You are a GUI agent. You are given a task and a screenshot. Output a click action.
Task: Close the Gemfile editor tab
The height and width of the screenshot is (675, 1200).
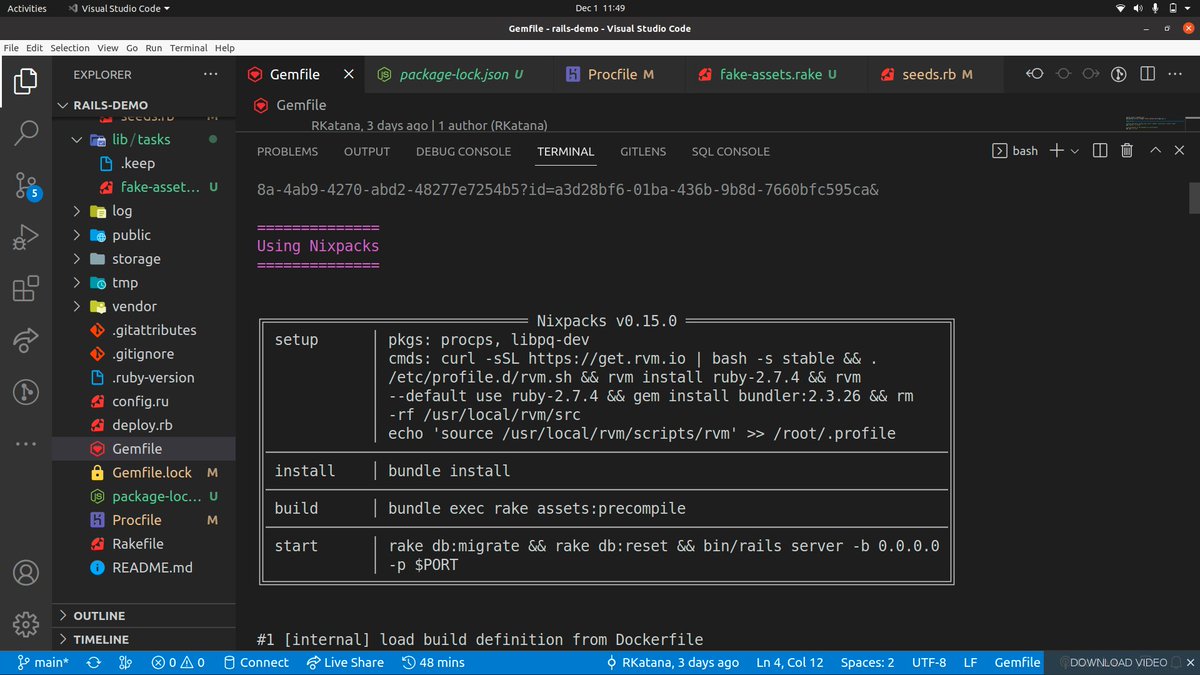(x=349, y=74)
